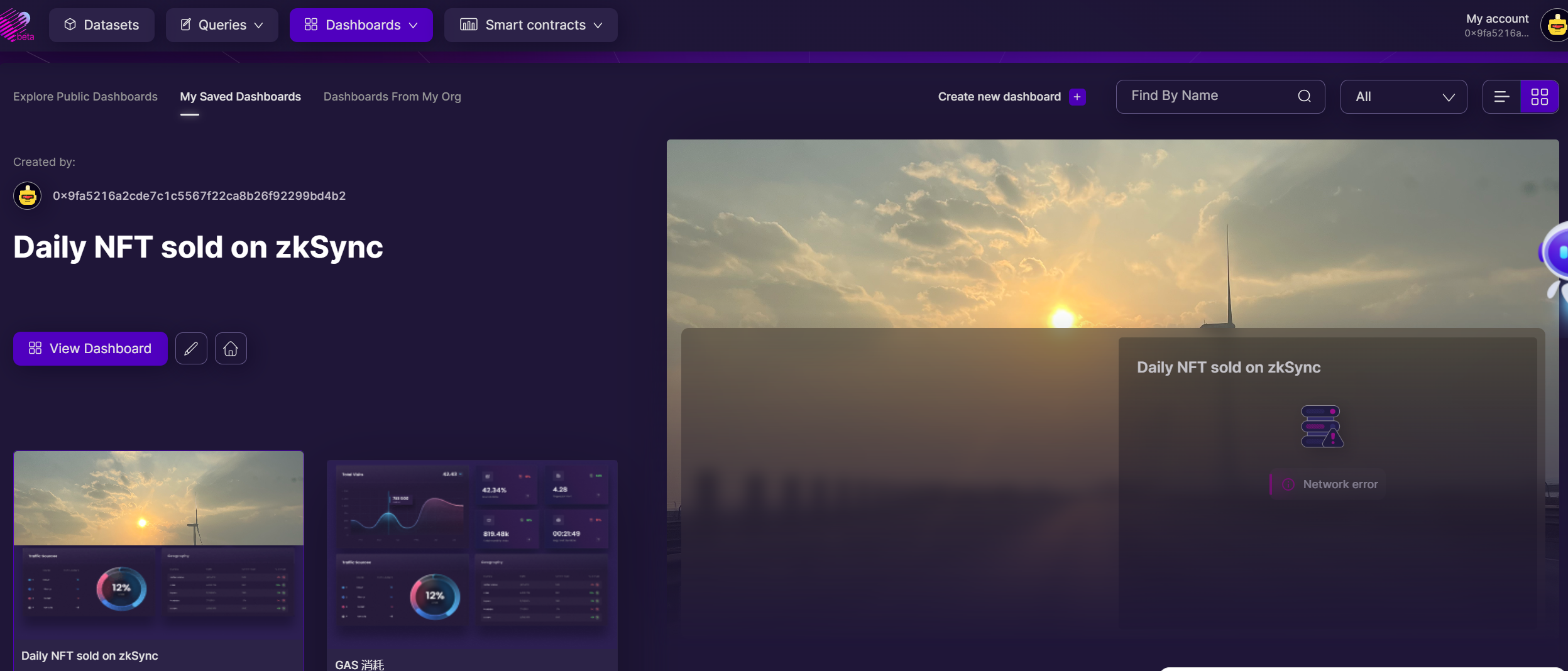Click the plus icon to create dashboard
Viewport: 1568px width, 671px height.
[1077, 97]
